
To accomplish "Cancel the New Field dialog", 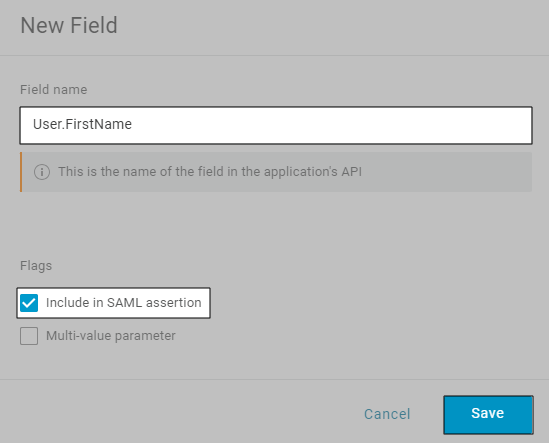I will 387,414.
